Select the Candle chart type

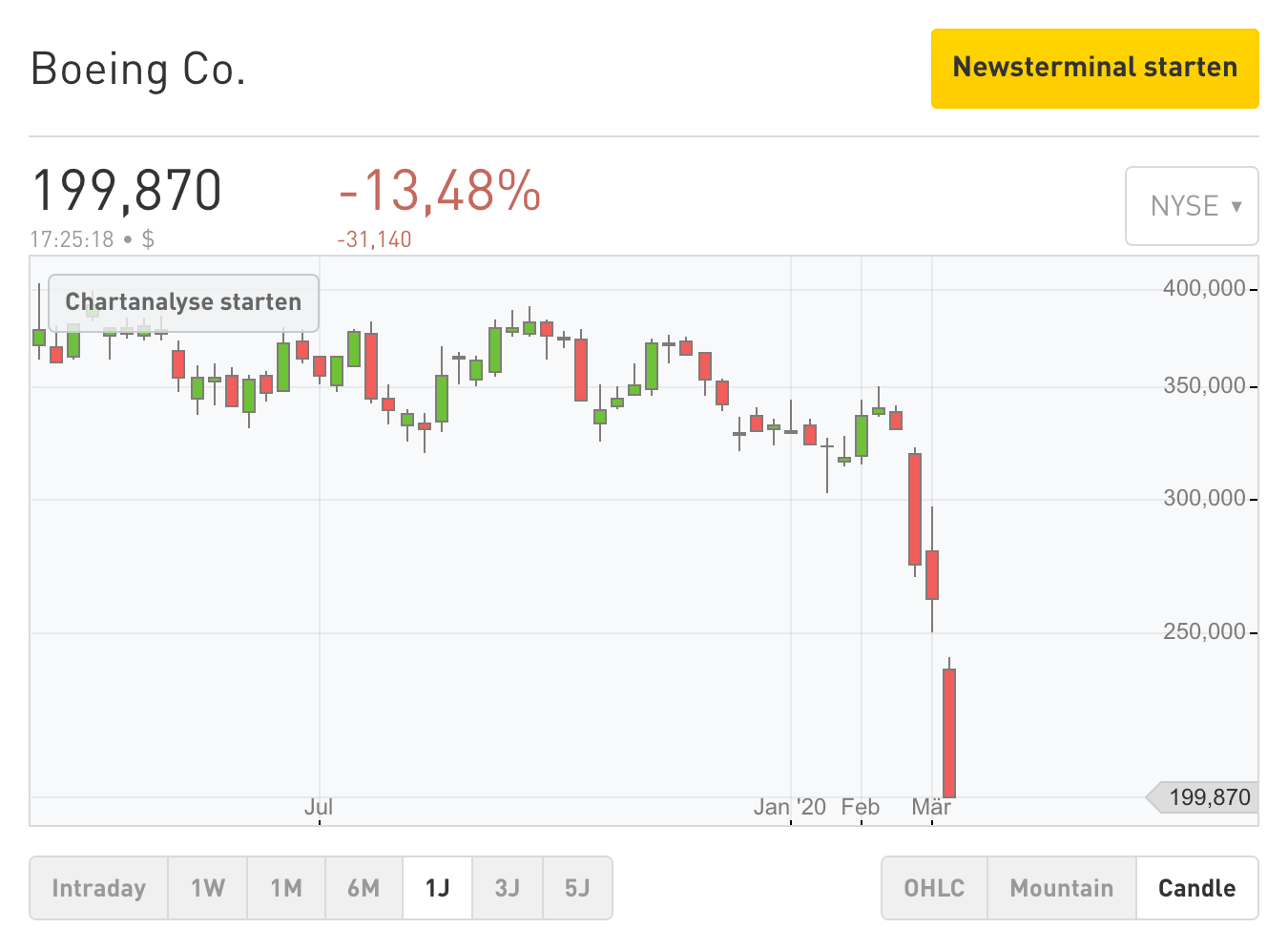click(1196, 888)
